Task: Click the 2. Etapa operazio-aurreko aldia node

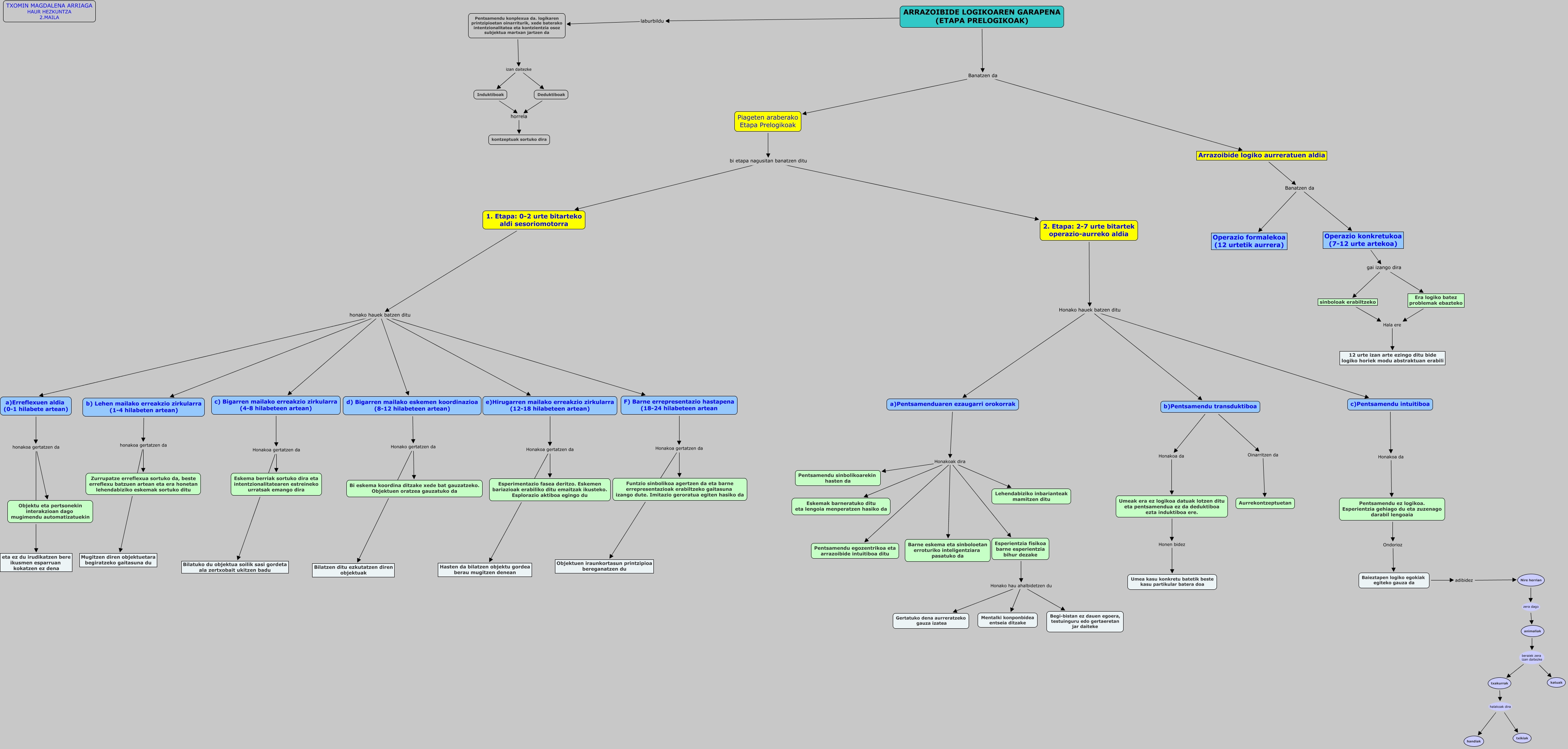Action: pos(1089,230)
